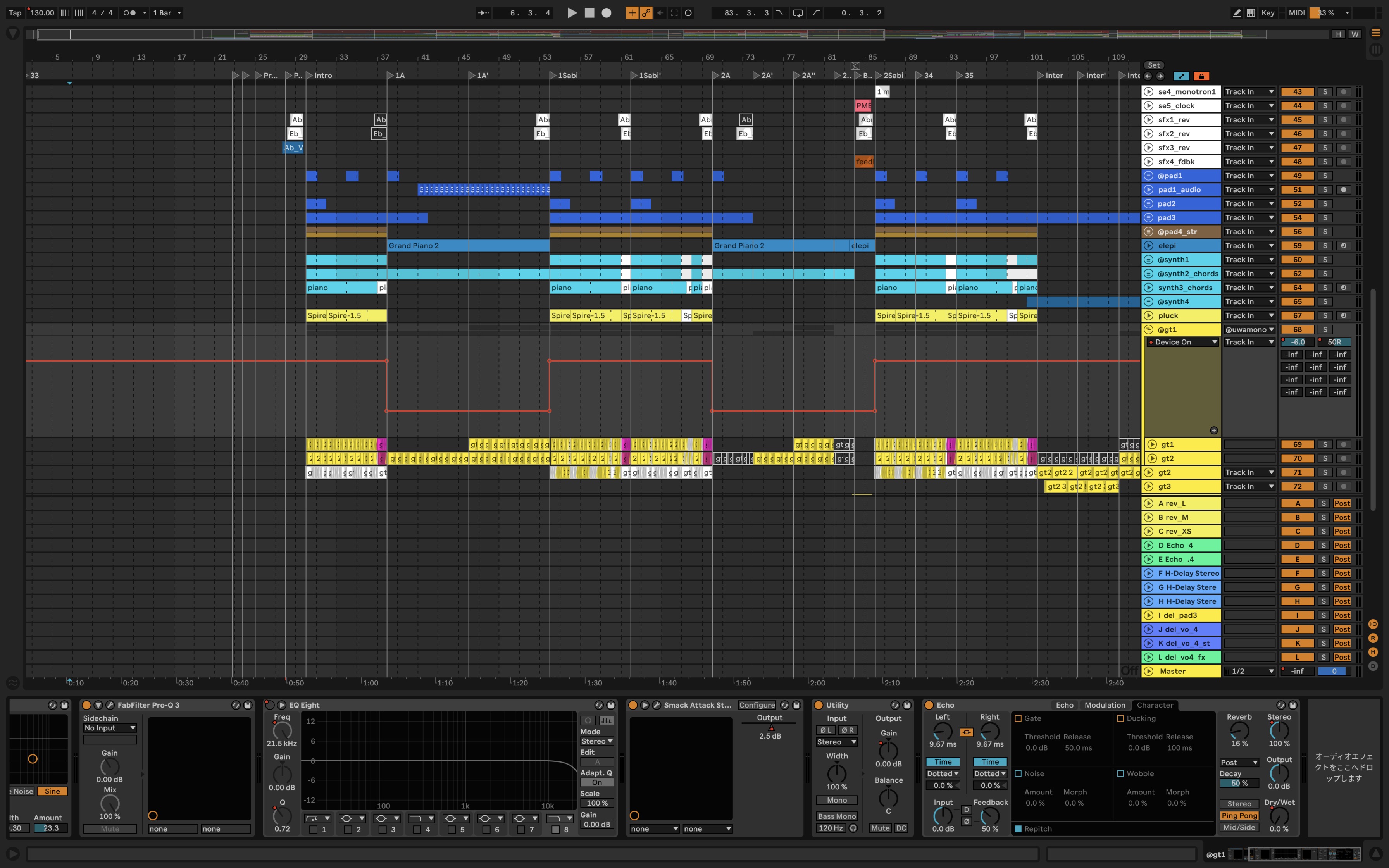Click Set locator button

[x=1154, y=65]
